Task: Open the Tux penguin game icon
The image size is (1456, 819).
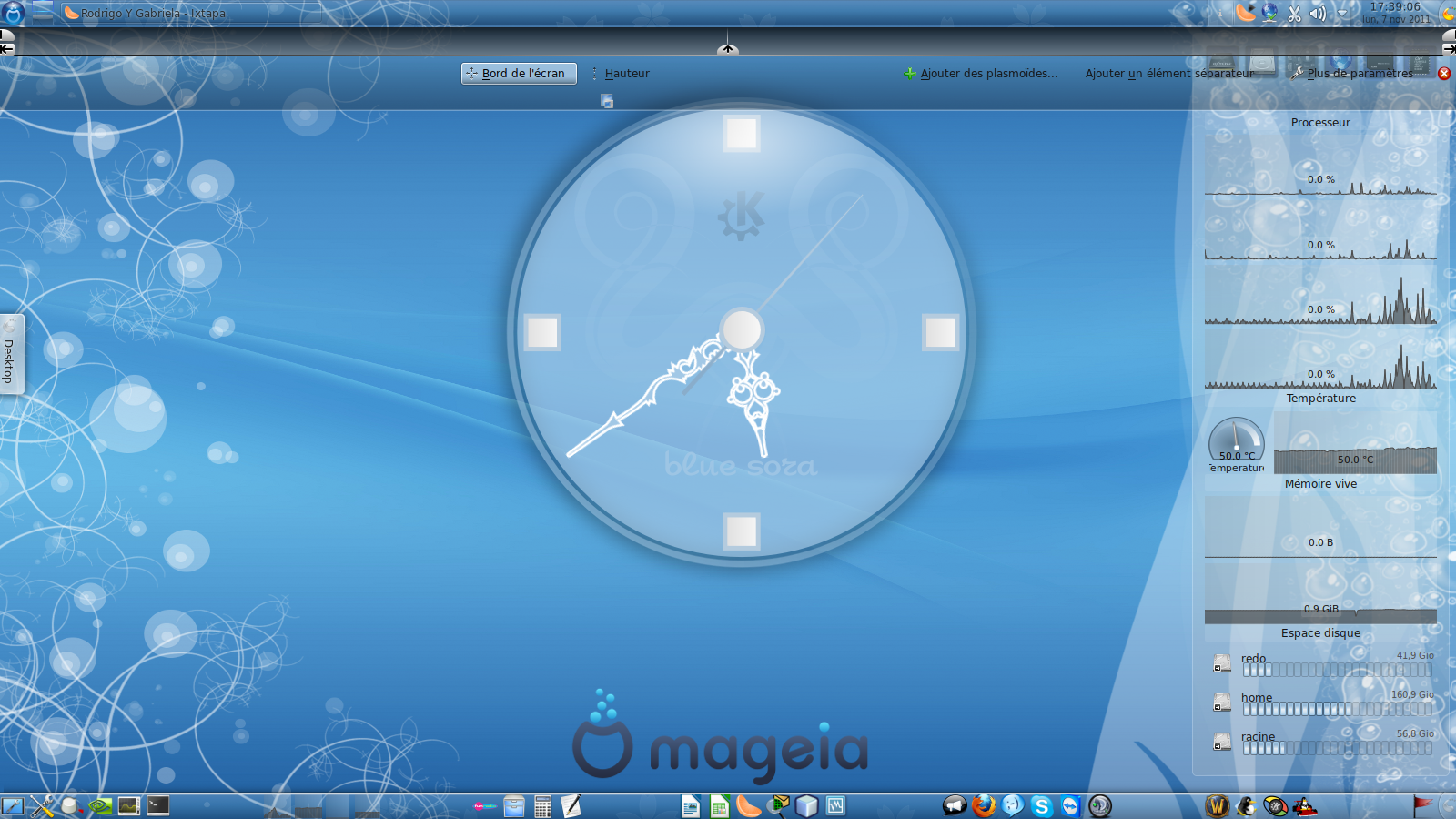Action: 1247,805
